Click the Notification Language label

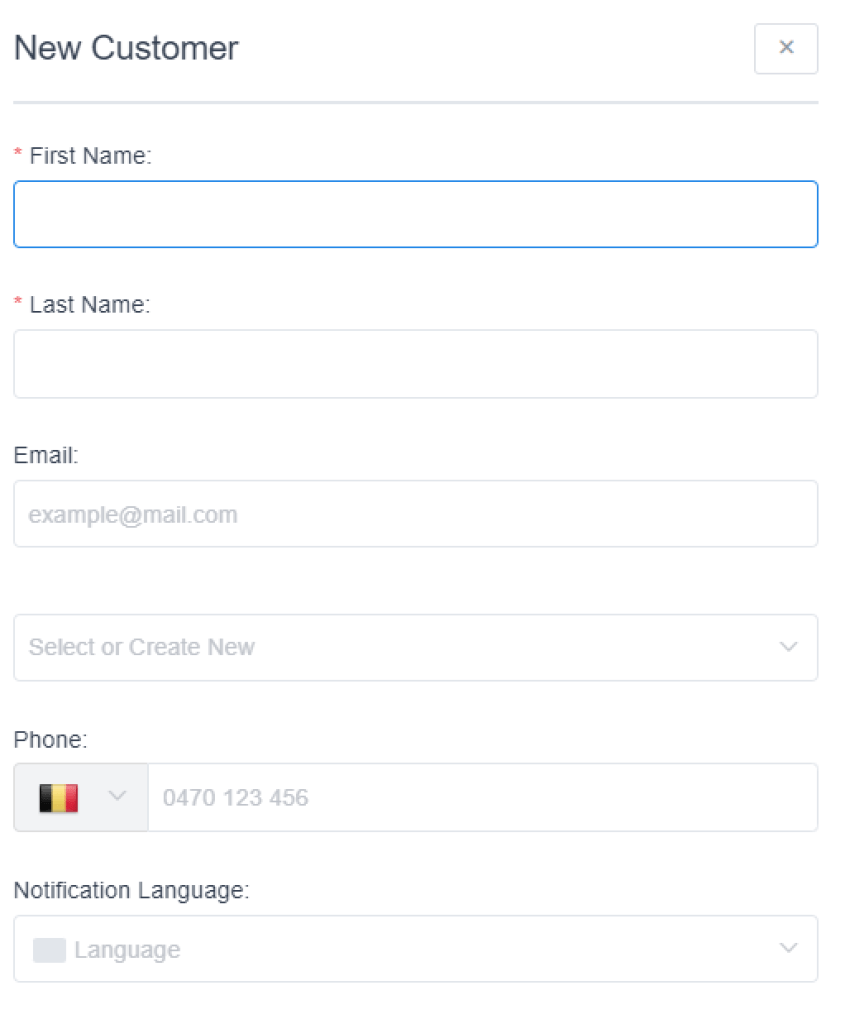131,890
